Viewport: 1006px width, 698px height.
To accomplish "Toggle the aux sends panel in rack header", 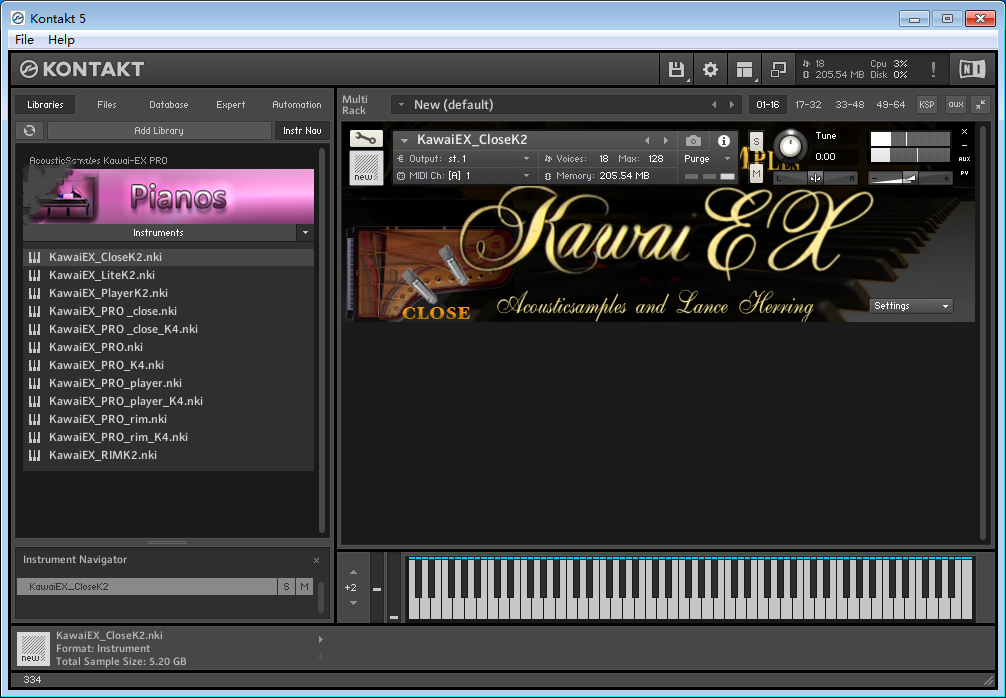I will [x=956, y=105].
